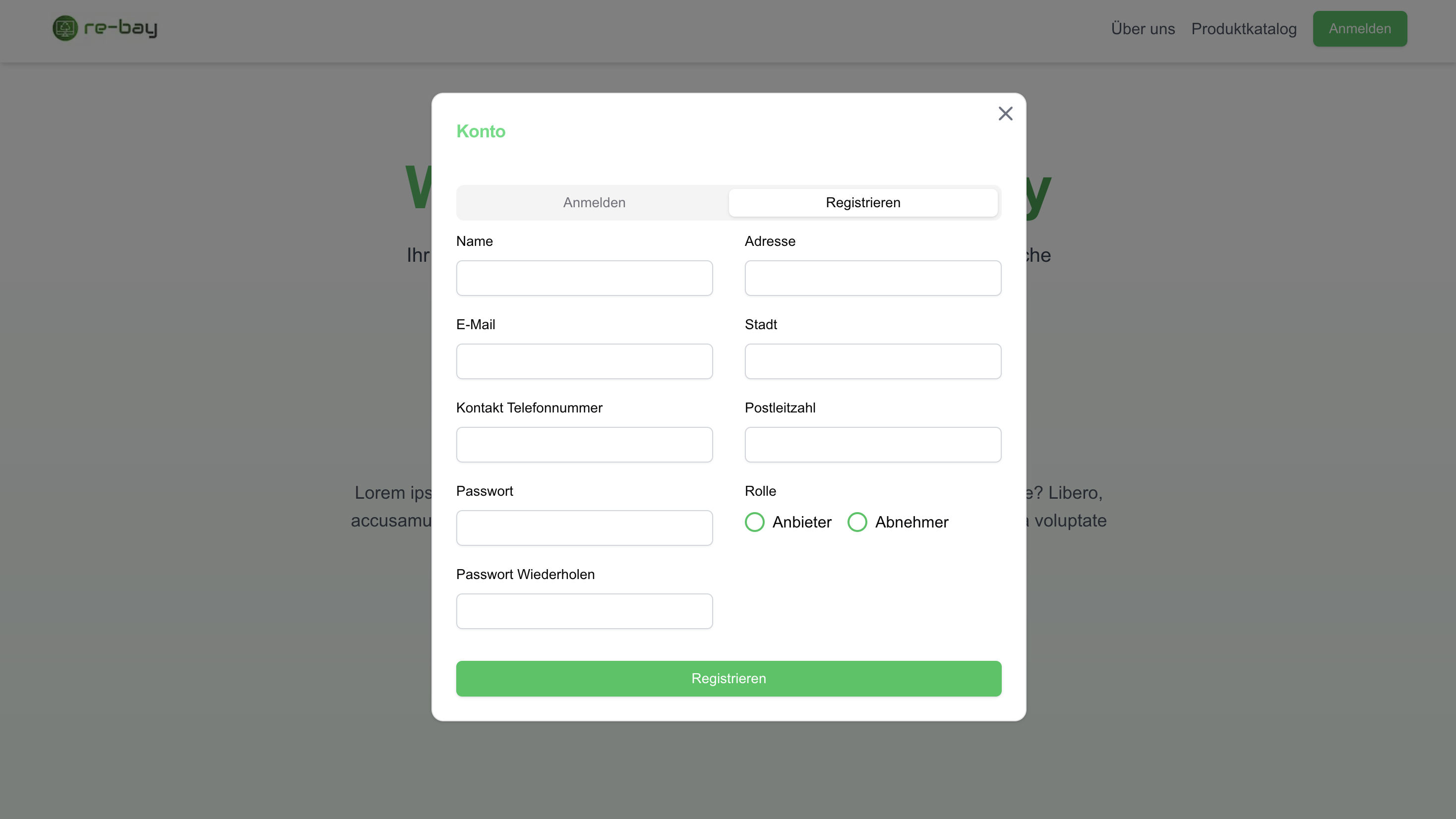The image size is (1456, 819).
Task: Select the Anbieter role radio button
Action: [x=755, y=522]
